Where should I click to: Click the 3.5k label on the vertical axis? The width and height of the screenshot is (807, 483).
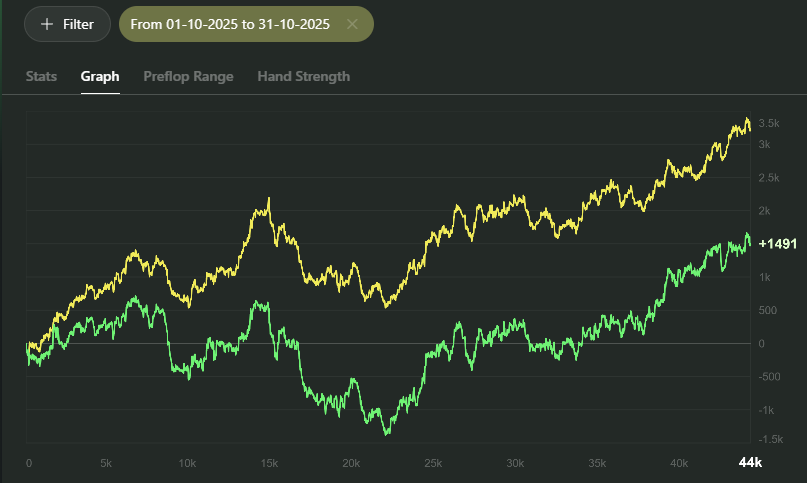coord(769,123)
